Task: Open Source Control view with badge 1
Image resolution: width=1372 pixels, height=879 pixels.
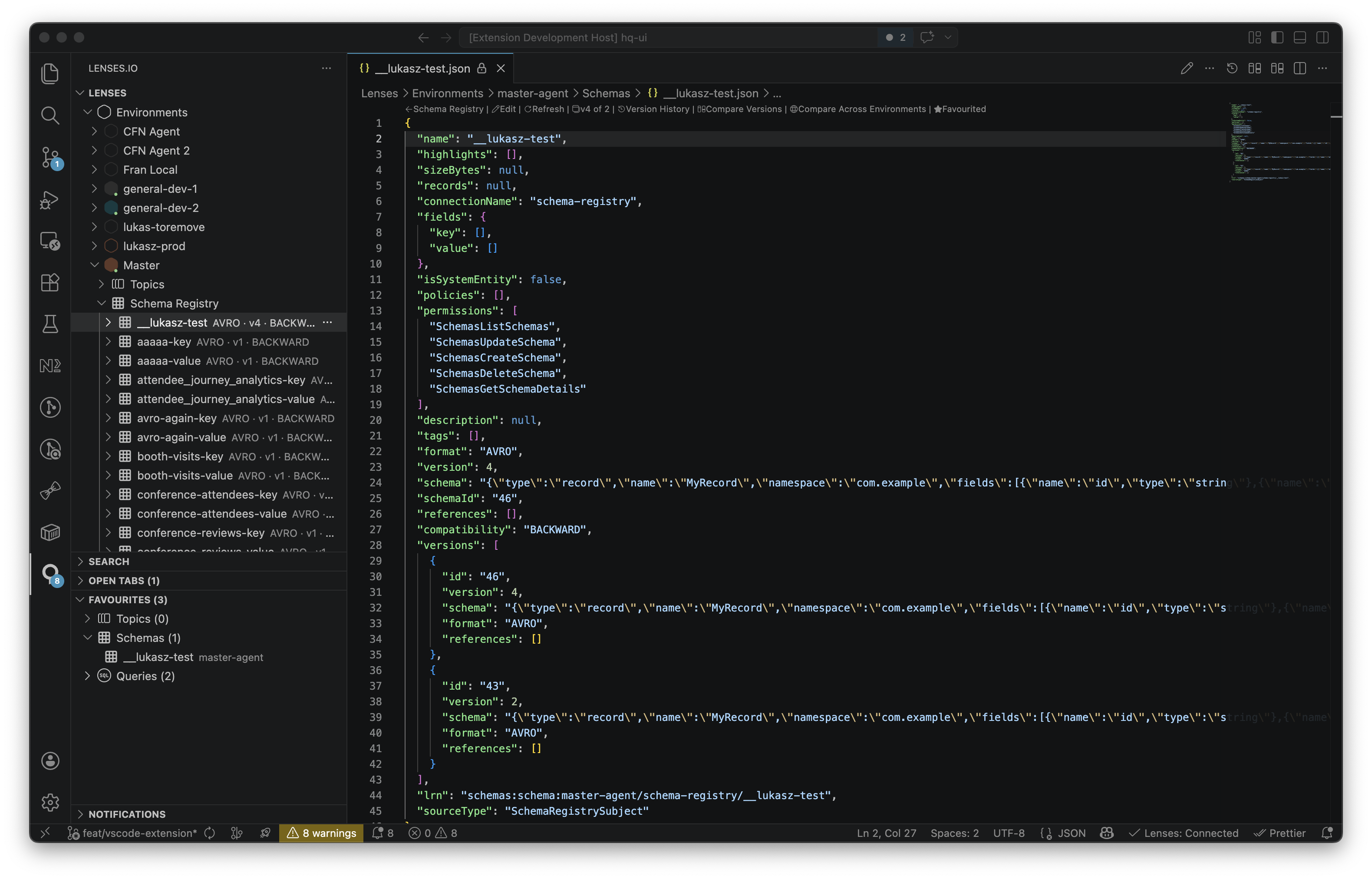Action: click(50, 158)
